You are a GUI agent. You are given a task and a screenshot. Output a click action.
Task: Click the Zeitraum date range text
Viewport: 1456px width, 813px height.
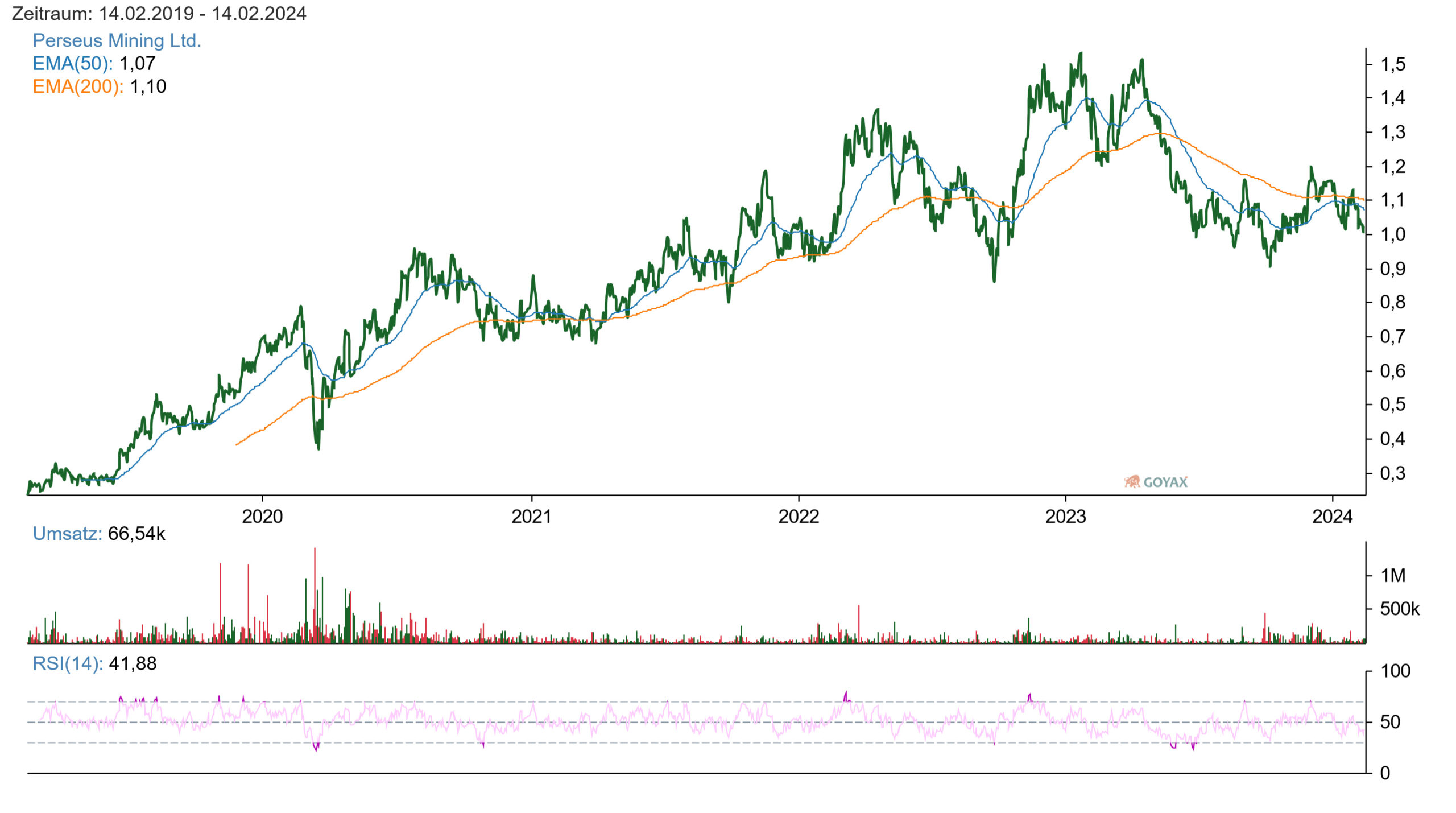tap(159, 13)
